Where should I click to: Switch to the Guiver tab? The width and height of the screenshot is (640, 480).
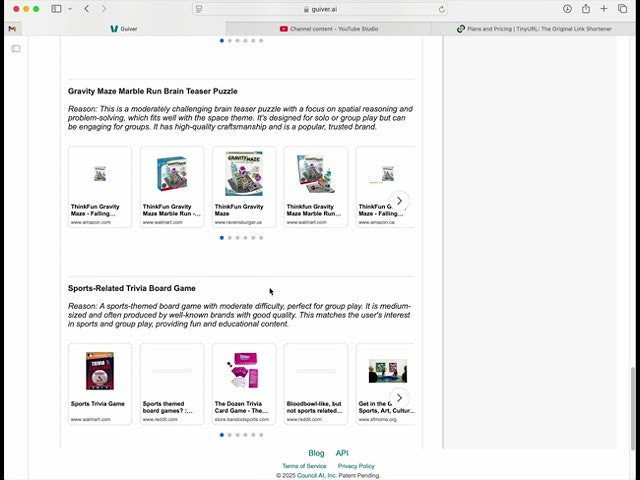(x=123, y=29)
